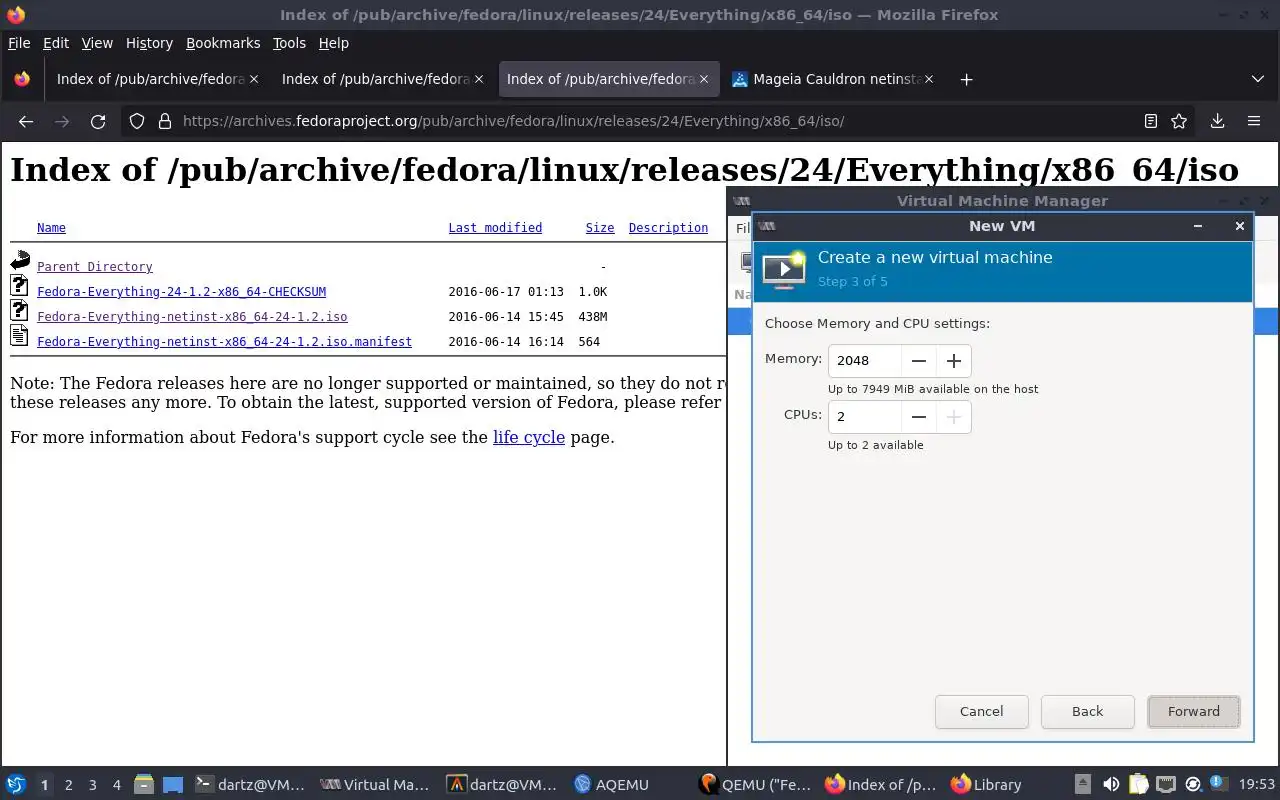
Task: Open the life cycle page link
Action: pyautogui.click(x=529, y=437)
